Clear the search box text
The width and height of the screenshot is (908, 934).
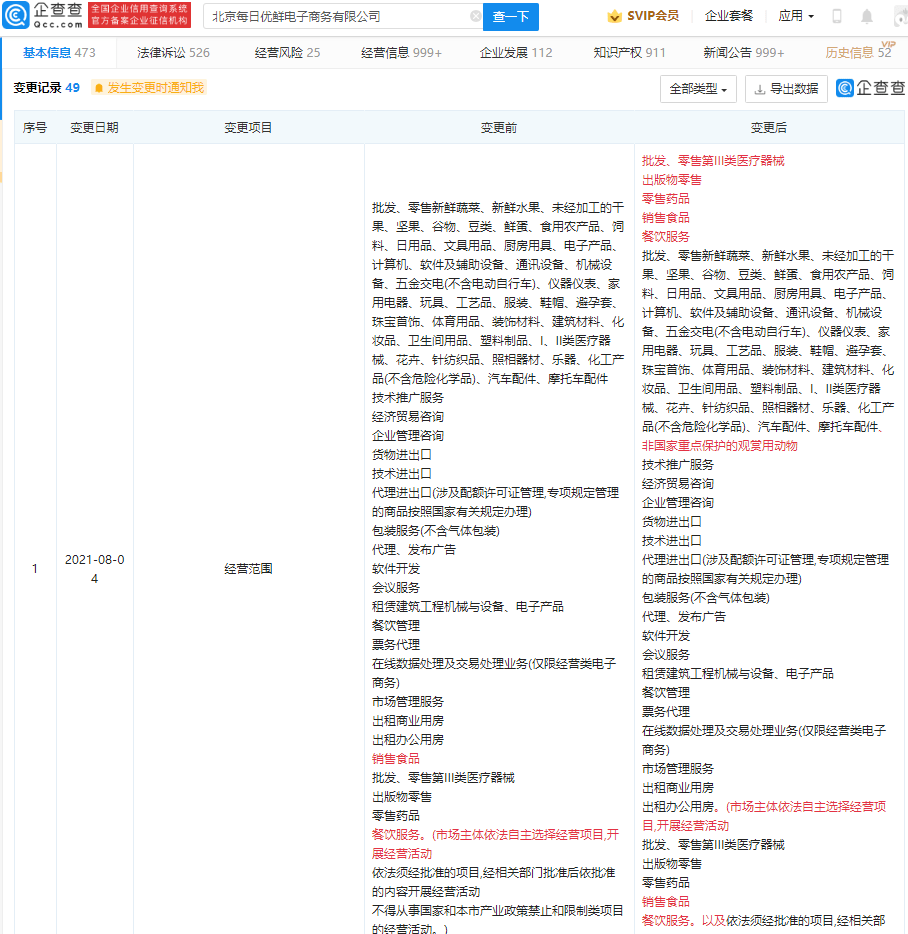(x=475, y=17)
